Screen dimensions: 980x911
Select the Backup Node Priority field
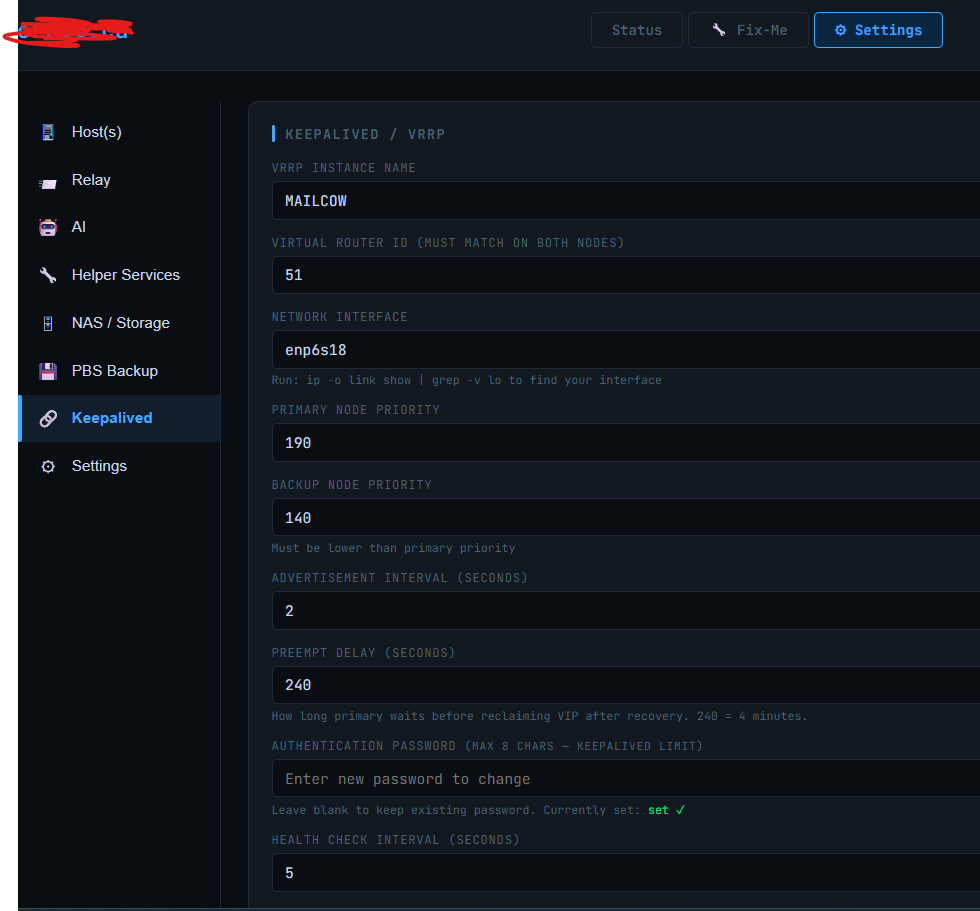click(x=626, y=517)
